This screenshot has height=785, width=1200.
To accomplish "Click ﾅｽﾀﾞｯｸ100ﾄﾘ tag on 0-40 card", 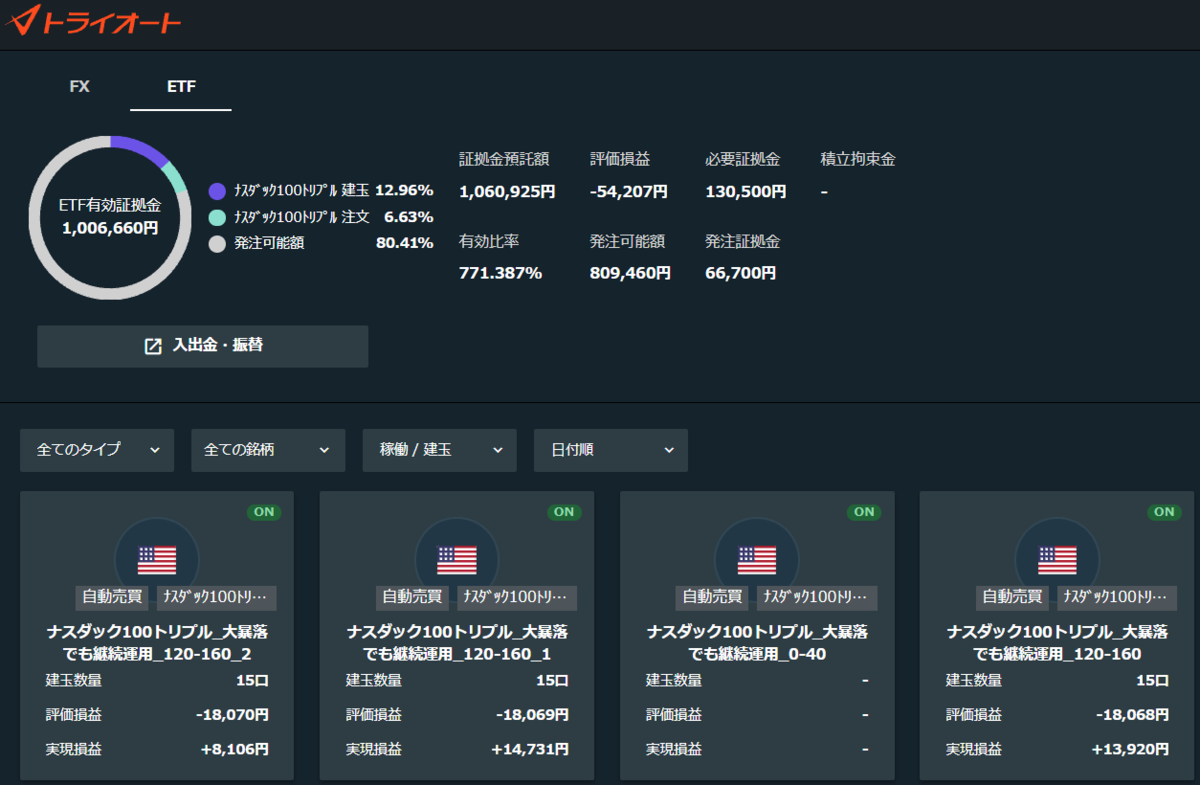I will (x=817, y=597).
